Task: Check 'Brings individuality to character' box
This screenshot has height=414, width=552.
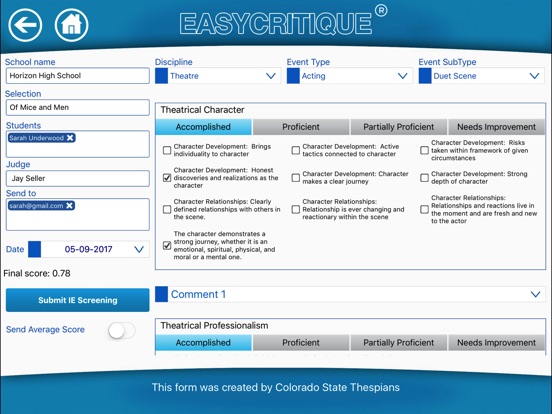Action: pos(167,150)
